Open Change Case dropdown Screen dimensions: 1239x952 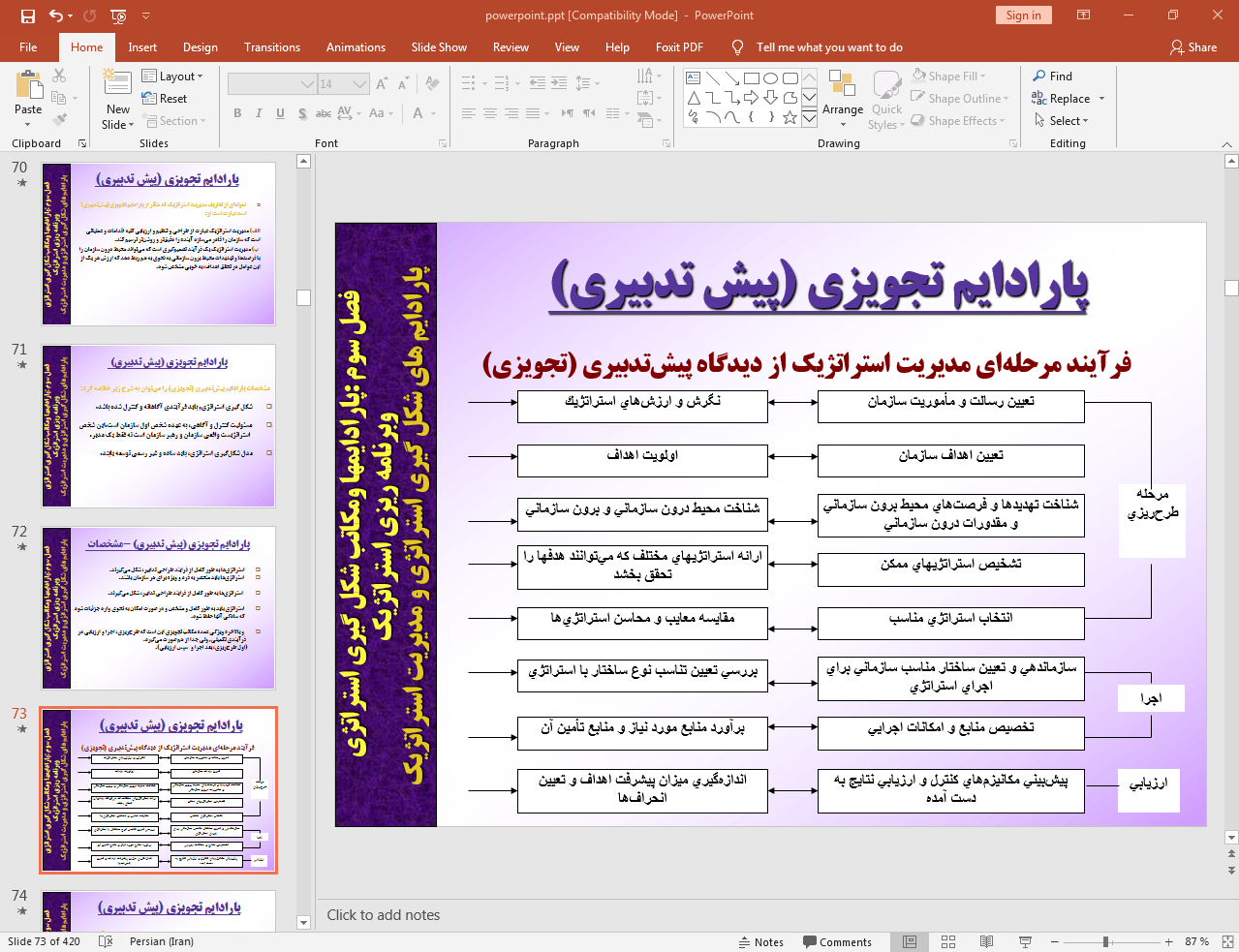381,113
